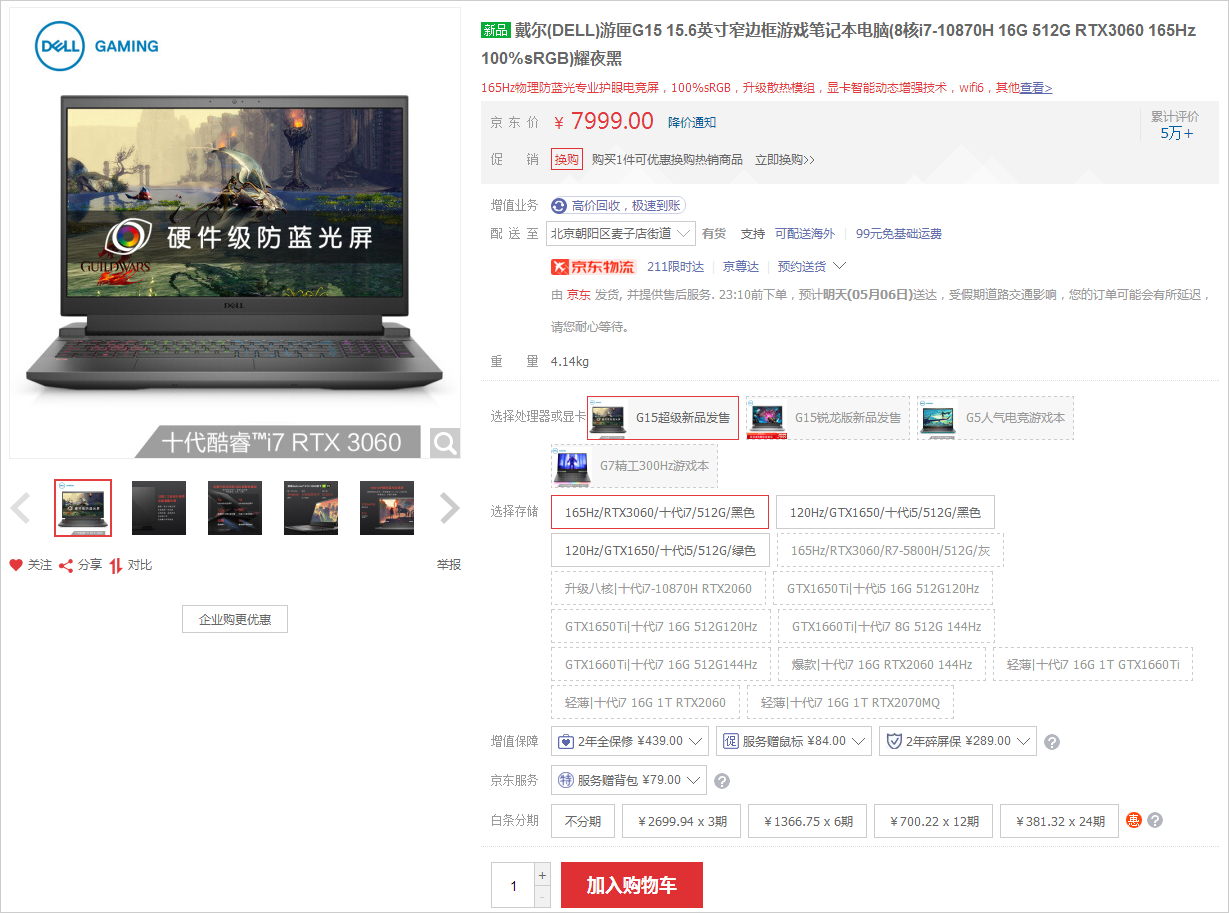Screen dimensions: 1229x913
Task: Expand the 2年全保修 warranty dropdown
Action: pos(629,741)
